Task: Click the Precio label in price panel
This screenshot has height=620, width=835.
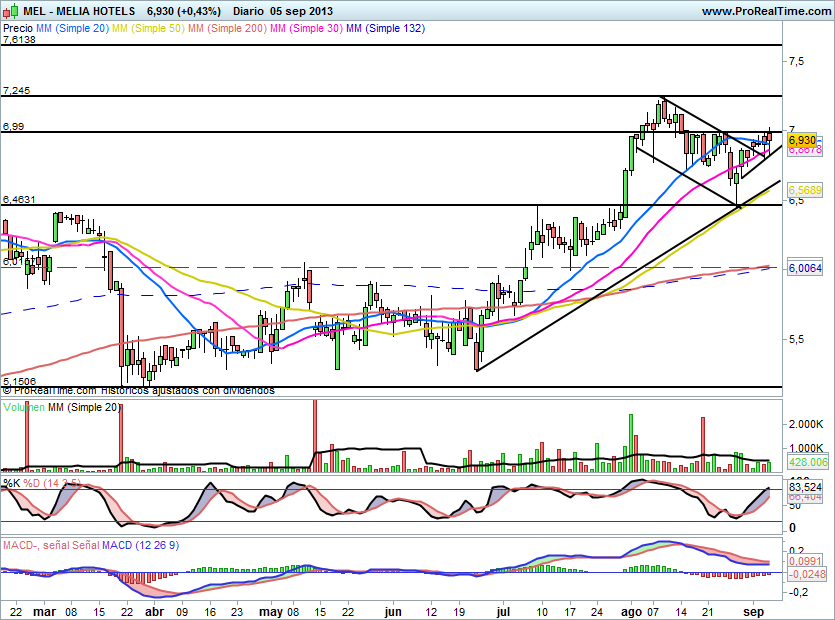Action: coord(18,28)
